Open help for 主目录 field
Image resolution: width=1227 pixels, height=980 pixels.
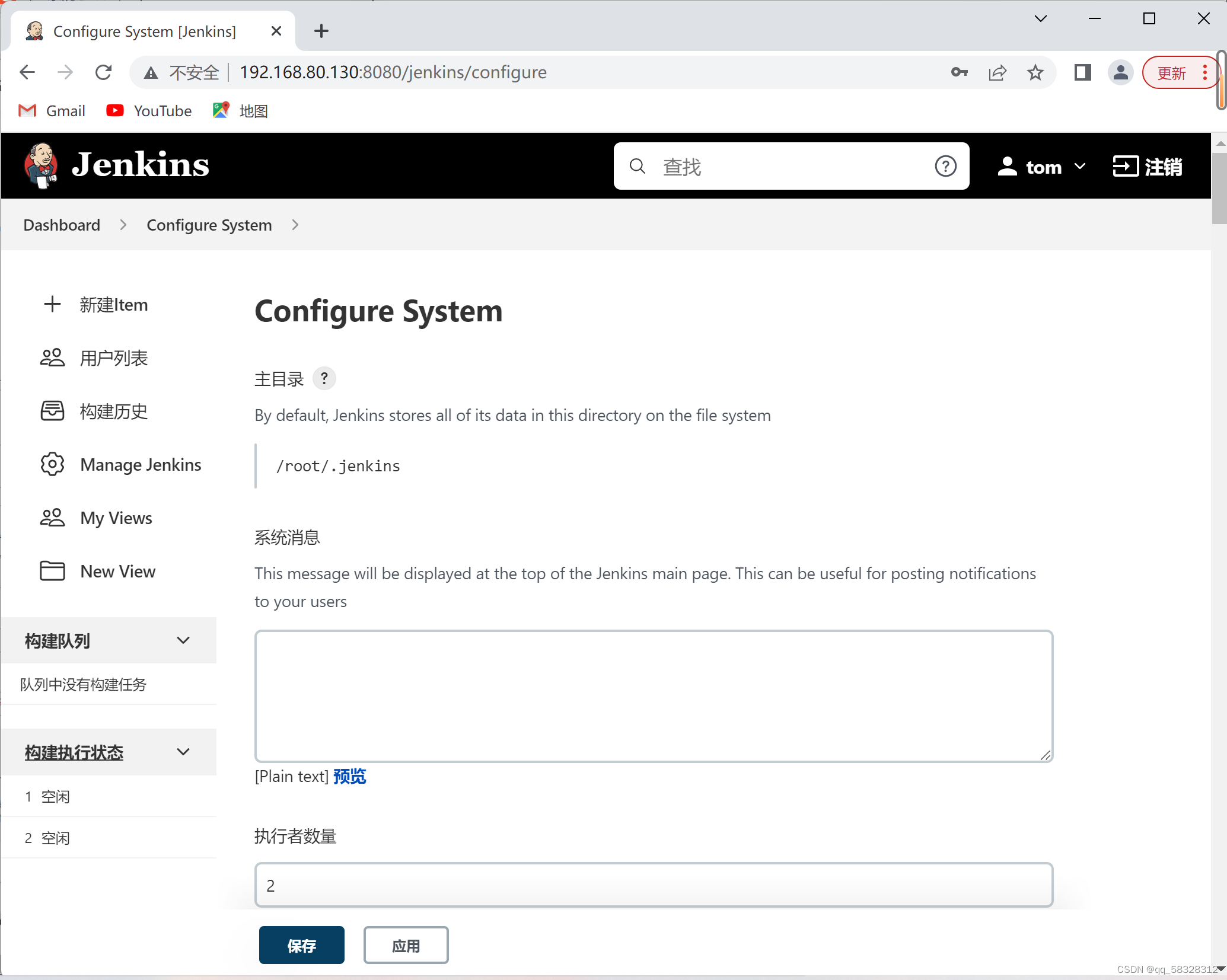[324, 378]
